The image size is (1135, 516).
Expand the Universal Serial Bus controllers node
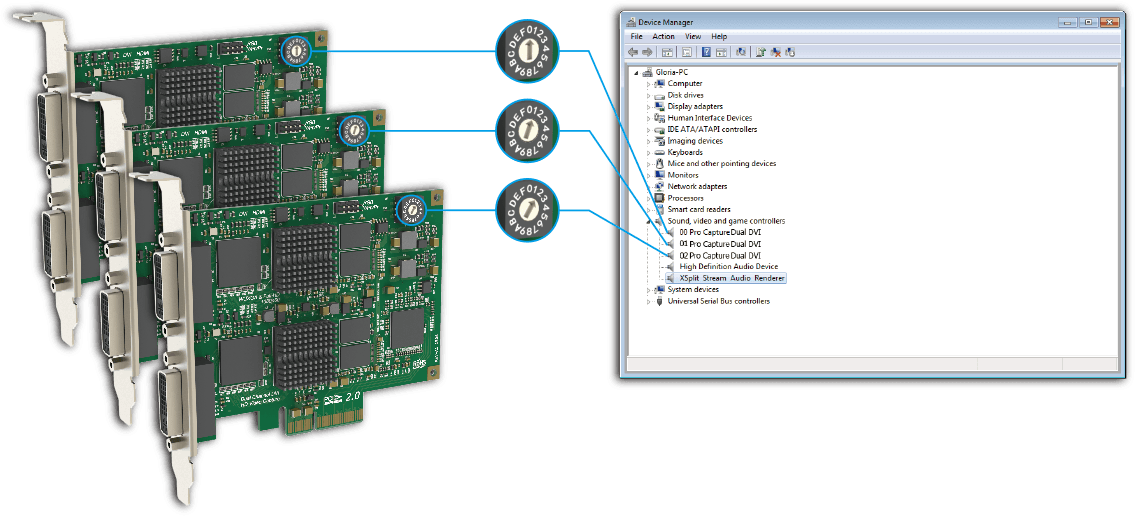[x=649, y=302]
